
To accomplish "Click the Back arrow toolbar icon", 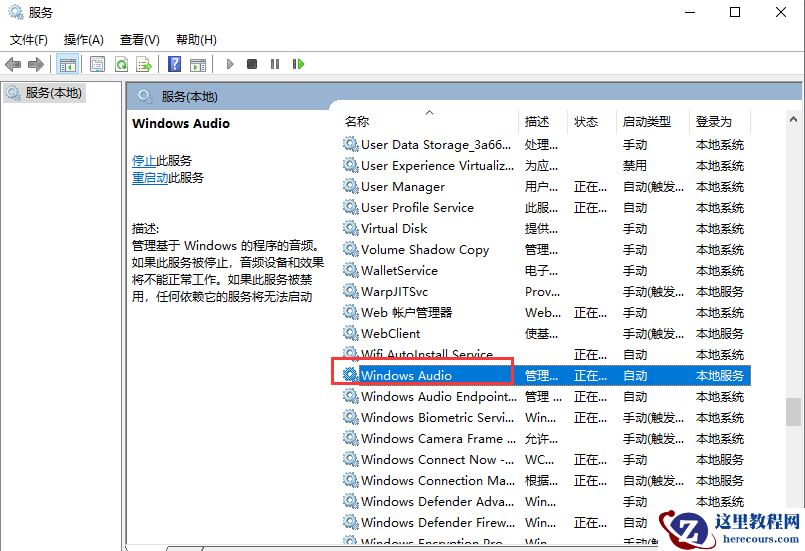I will coord(13,64).
